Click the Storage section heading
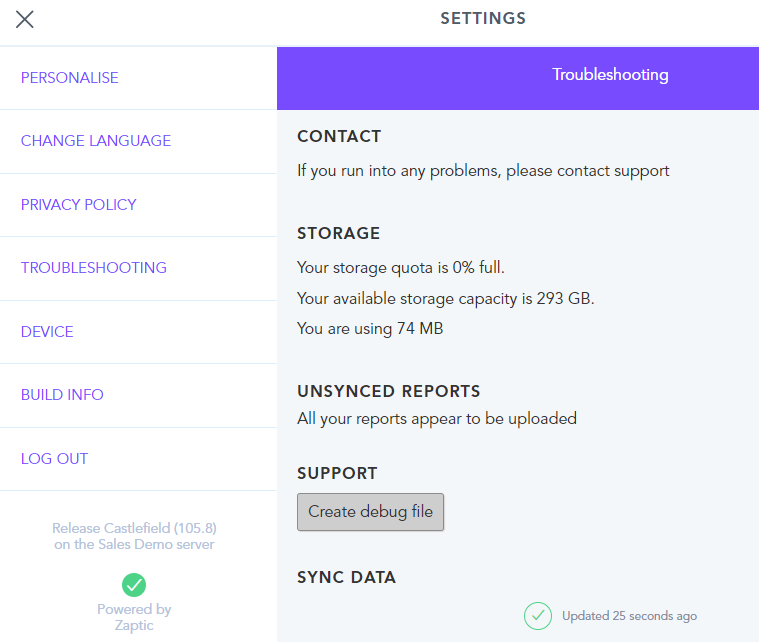 coord(338,233)
